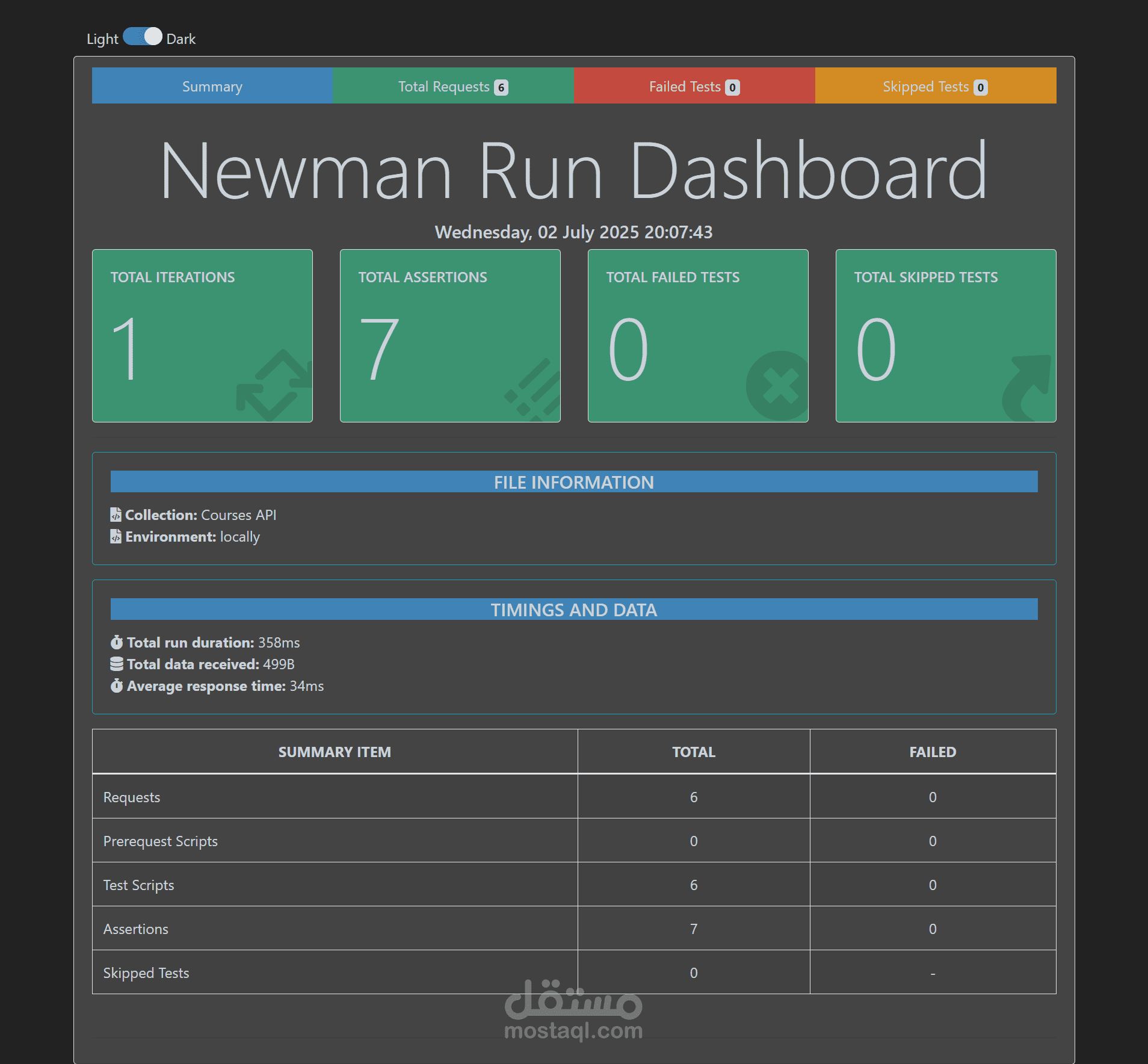Click the average response time 34ms

pos(307,686)
